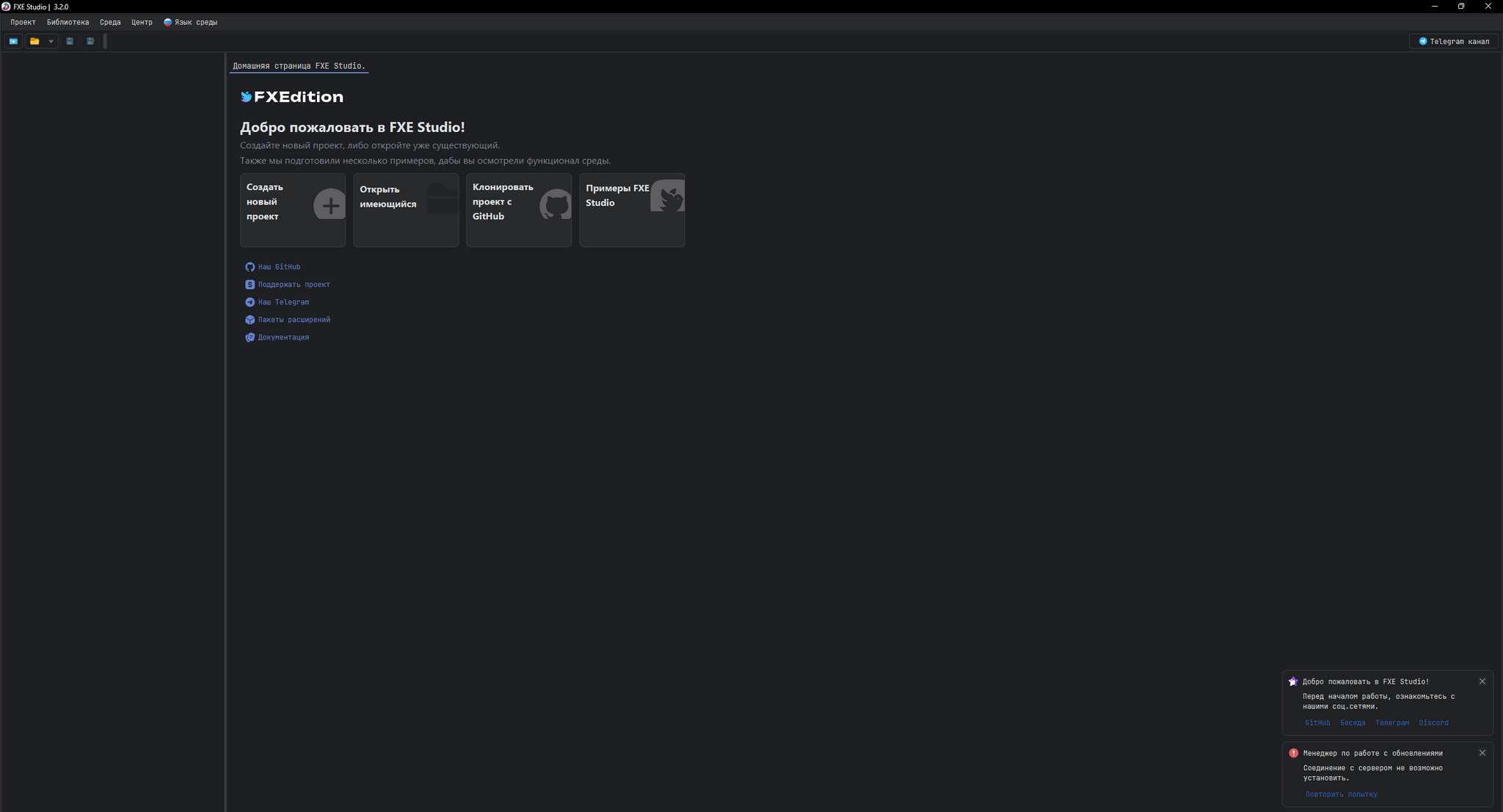Click the dollar icon beside Поддержать проект

[x=250, y=285]
